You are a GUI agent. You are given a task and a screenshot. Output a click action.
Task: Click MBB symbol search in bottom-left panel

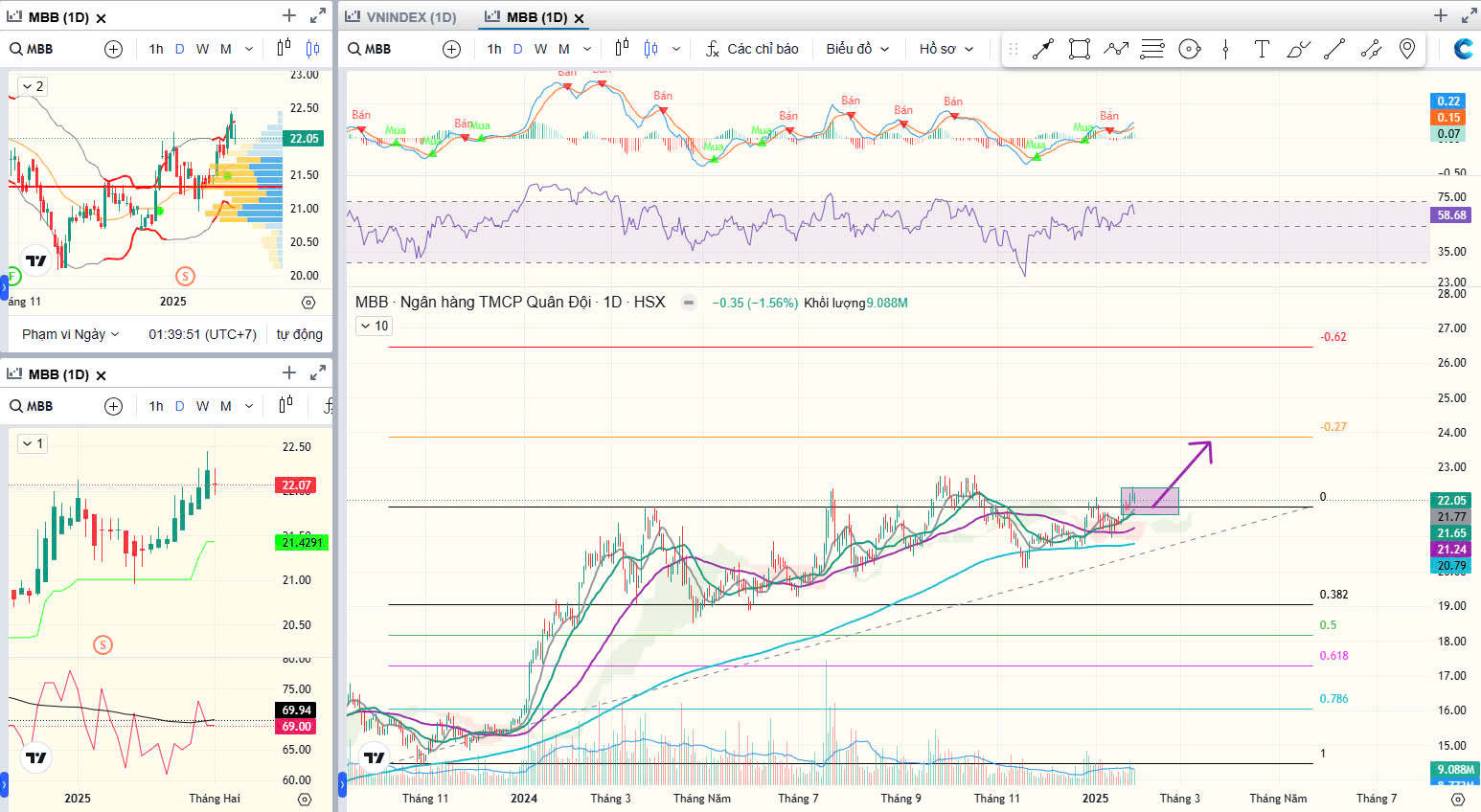pos(32,406)
